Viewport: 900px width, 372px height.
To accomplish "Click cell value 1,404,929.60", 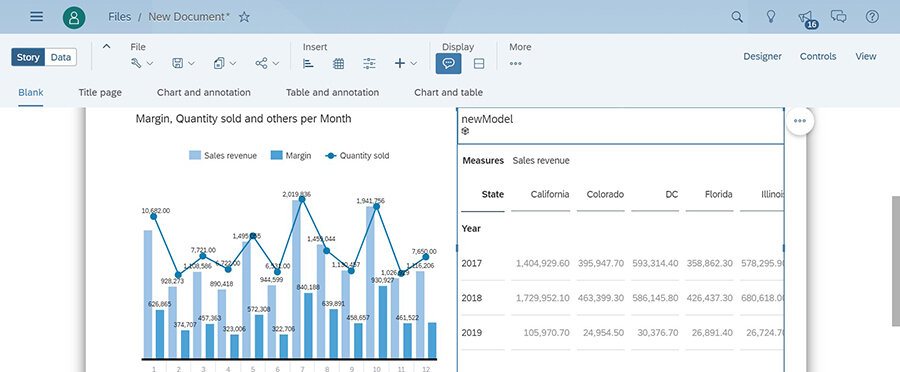I will (x=542, y=264).
